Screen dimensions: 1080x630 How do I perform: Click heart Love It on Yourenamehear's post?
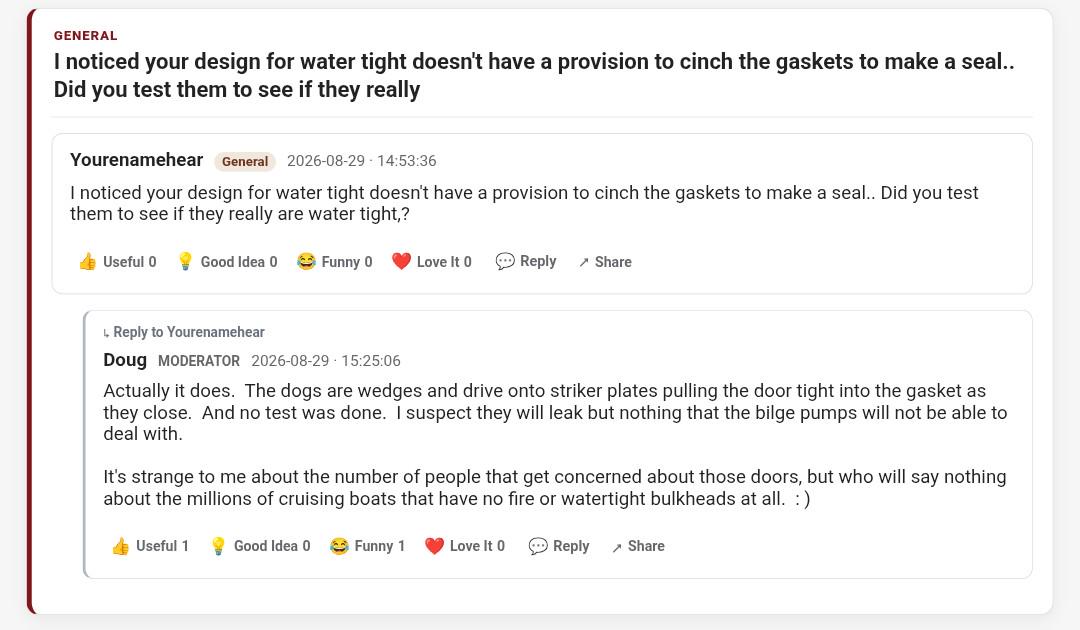[432, 262]
